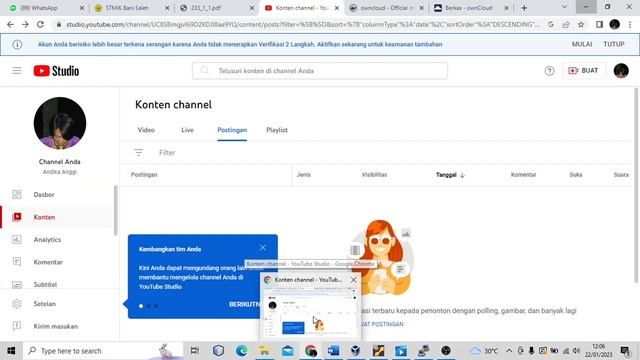The width and height of the screenshot is (640, 360).
Task: Reload the page
Action: 40,24
